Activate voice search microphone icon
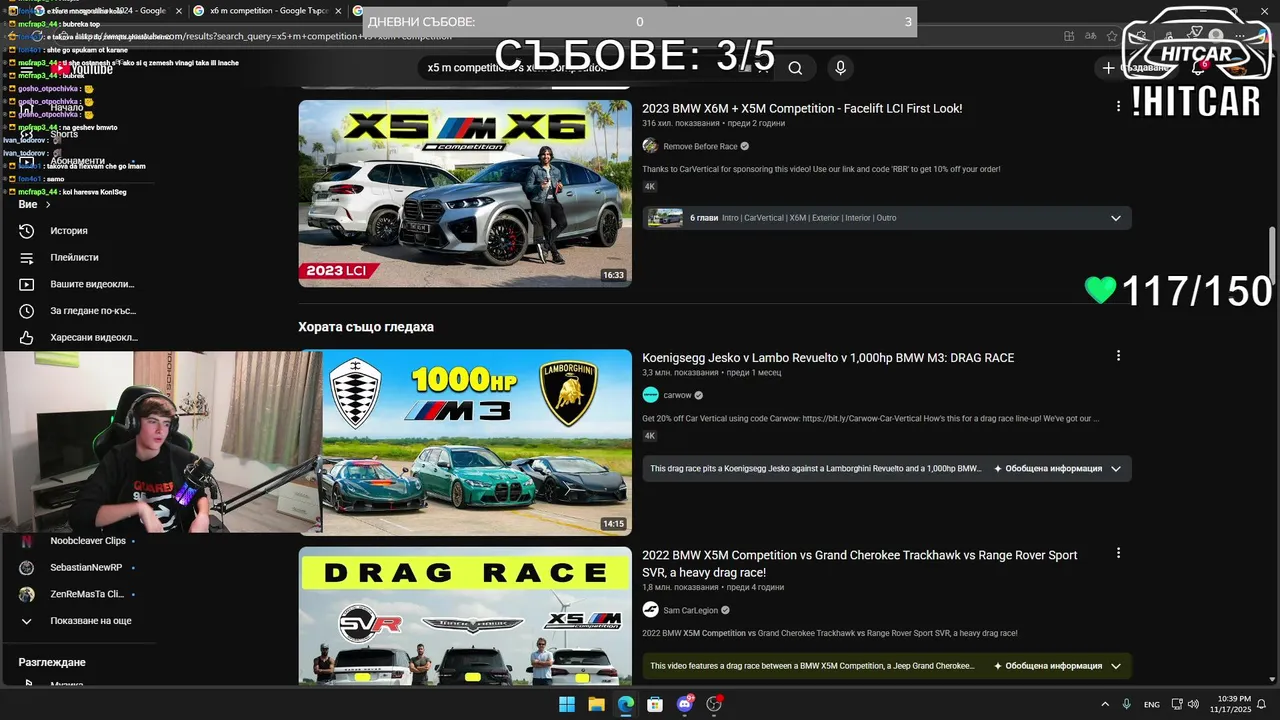 (840, 68)
